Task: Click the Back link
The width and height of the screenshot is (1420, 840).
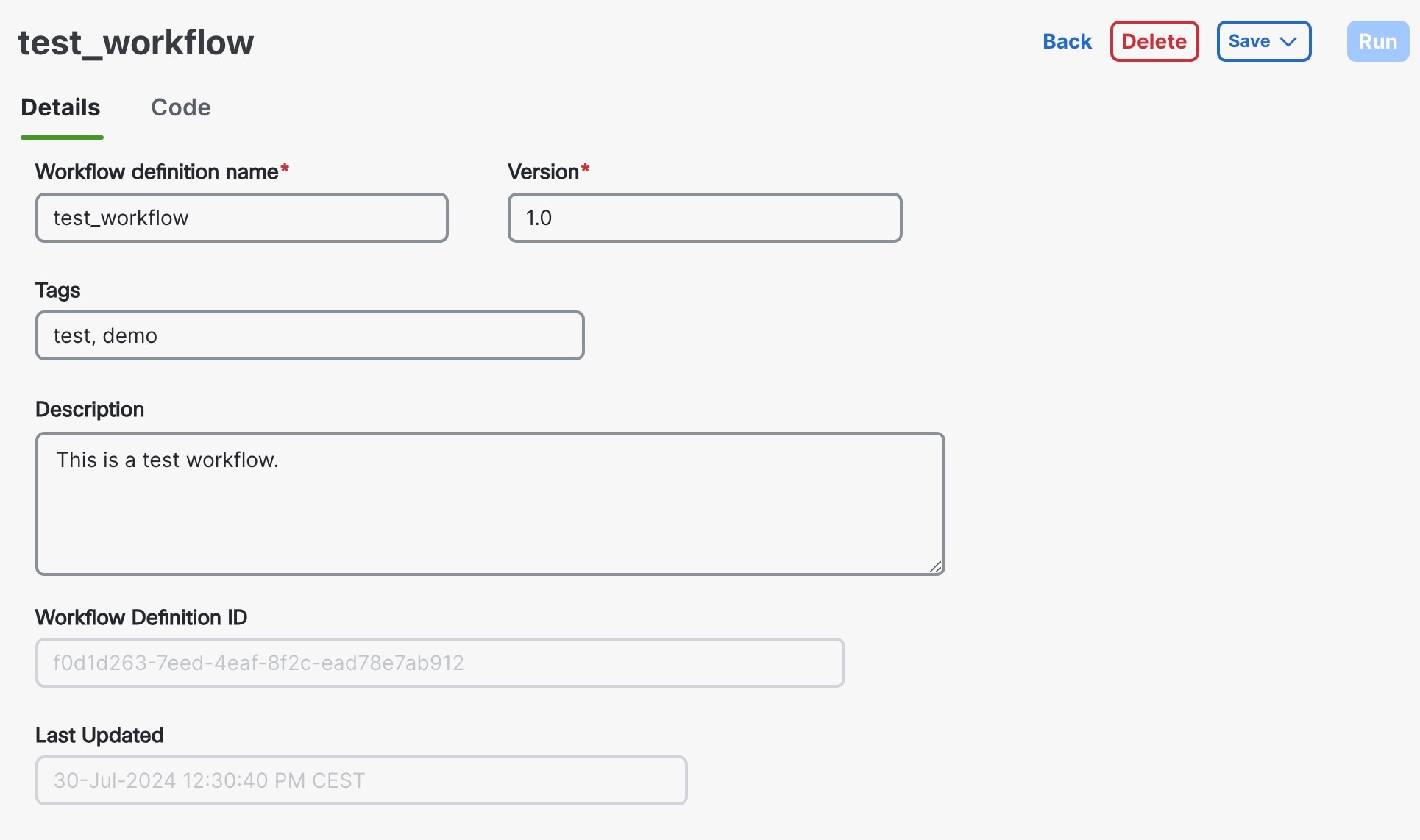Action: [1067, 41]
